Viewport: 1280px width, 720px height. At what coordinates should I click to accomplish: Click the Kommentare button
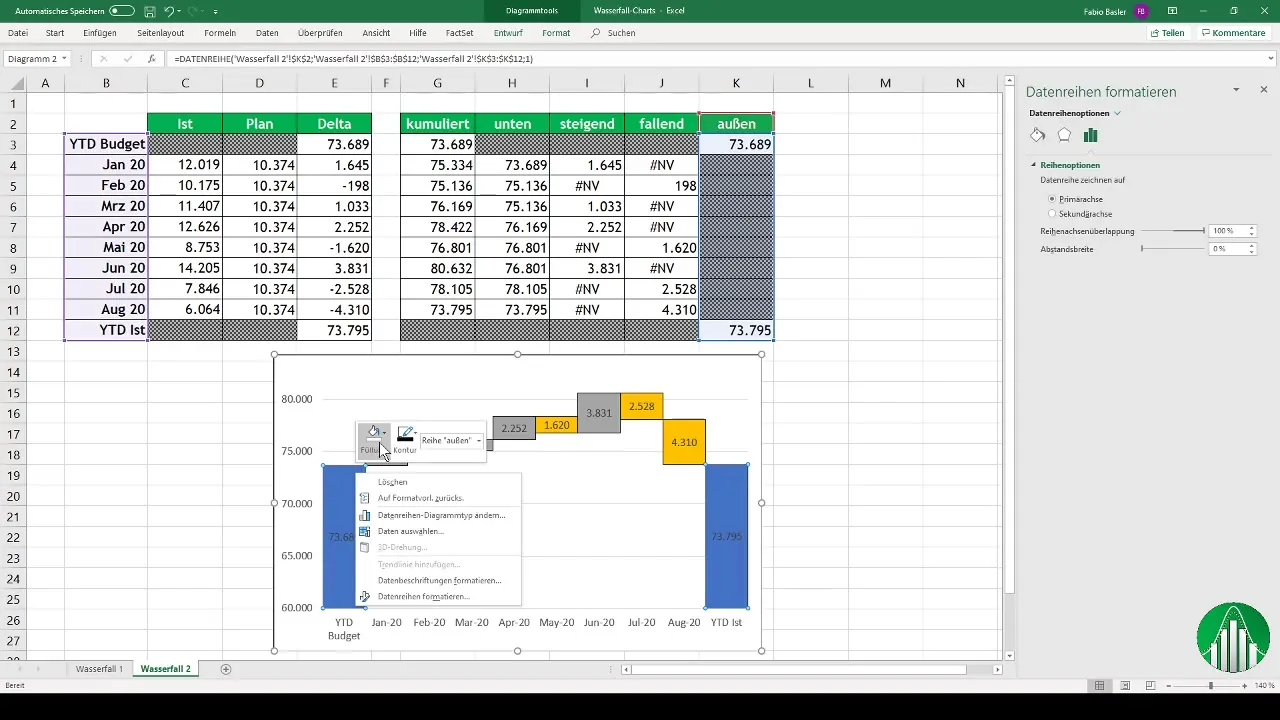click(x=1234, y=33)
